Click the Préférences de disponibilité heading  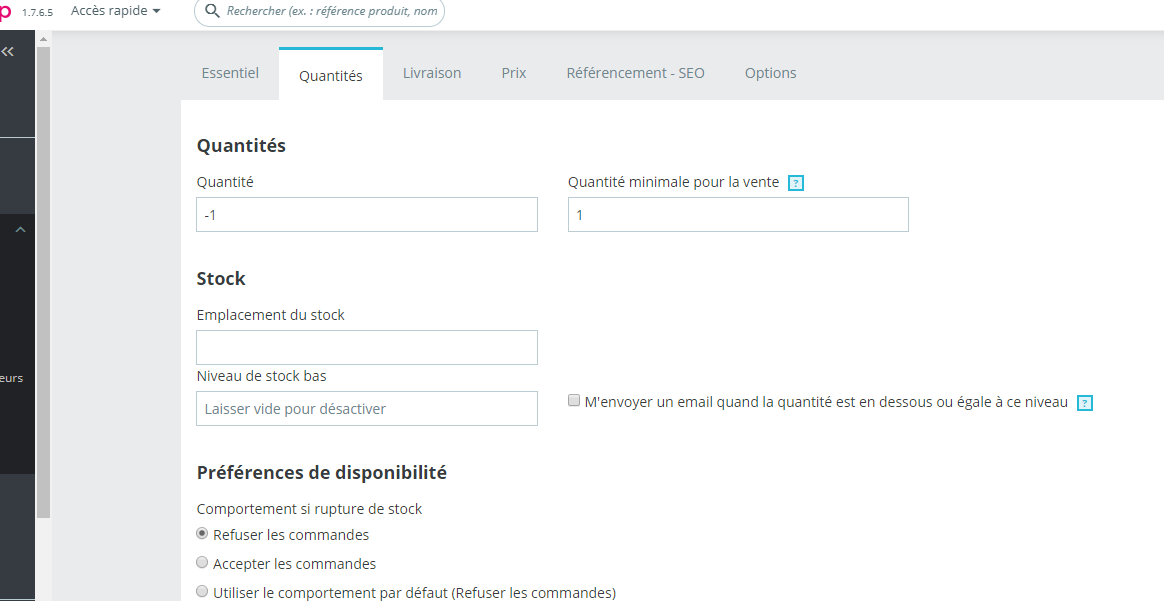(321, 473)
